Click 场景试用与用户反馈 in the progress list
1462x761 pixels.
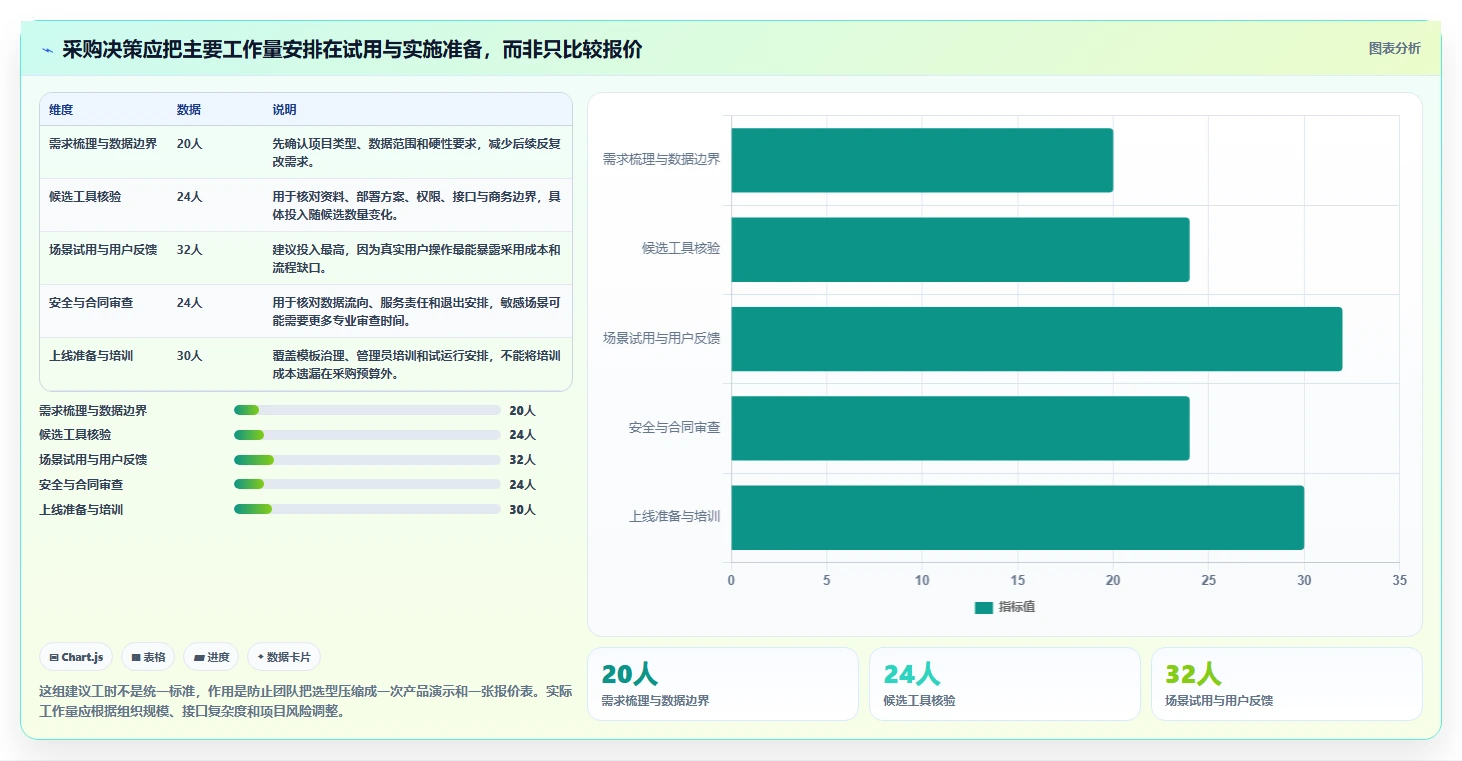[x=93, y=460]
